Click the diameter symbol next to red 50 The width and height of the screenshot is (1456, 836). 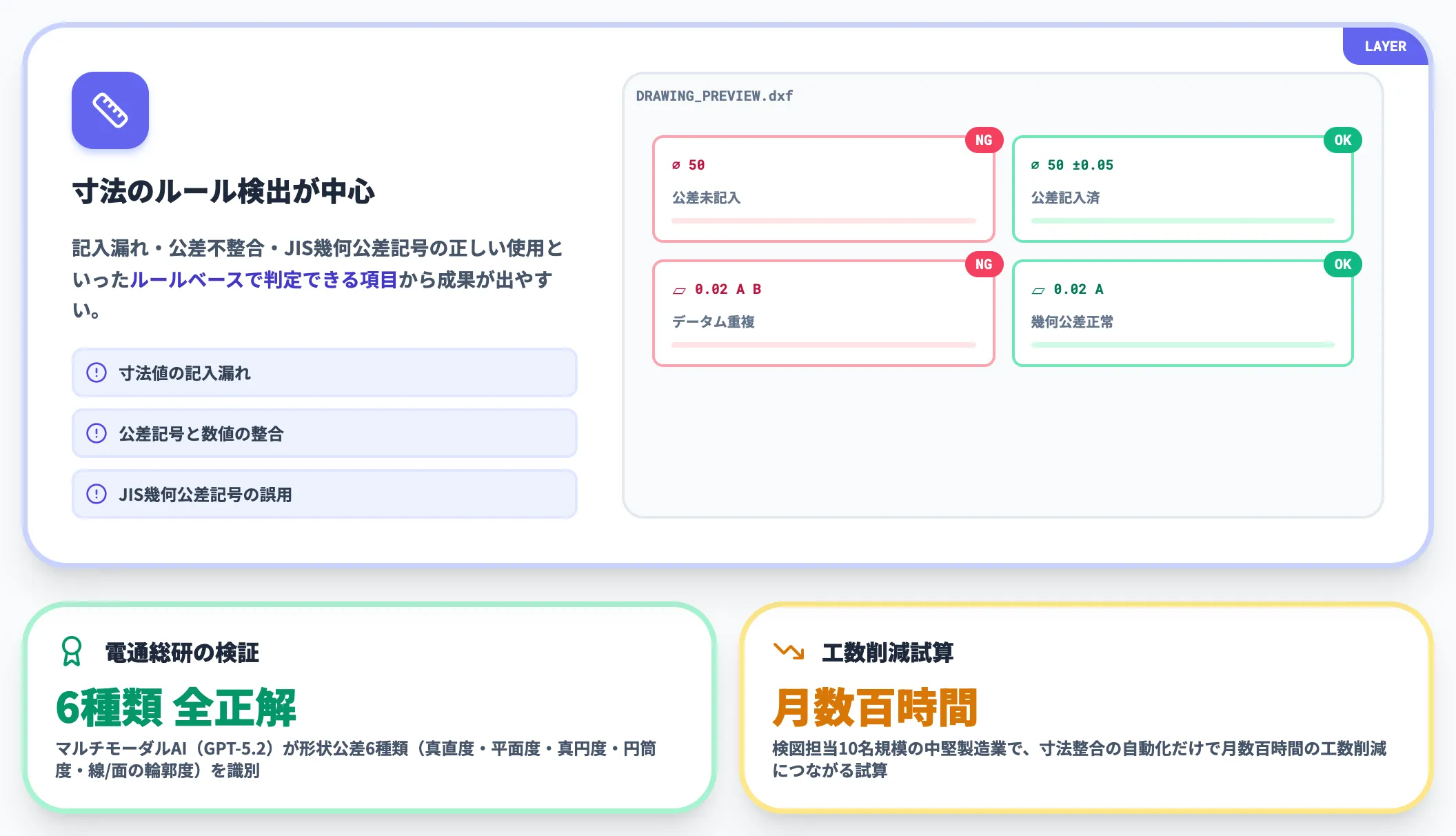[x=676, y=166]
